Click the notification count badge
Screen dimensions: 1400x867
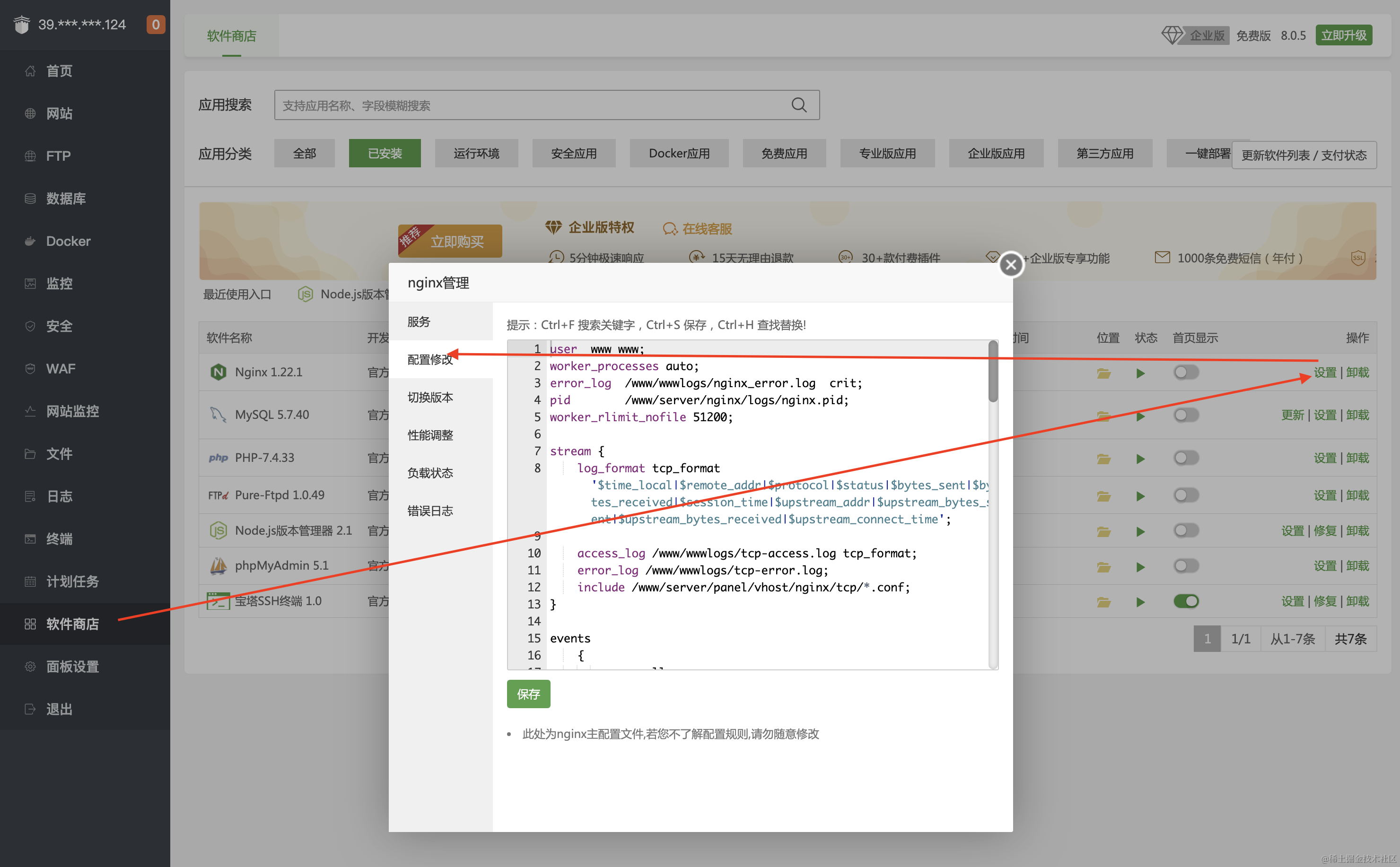(x=156, y=25)
